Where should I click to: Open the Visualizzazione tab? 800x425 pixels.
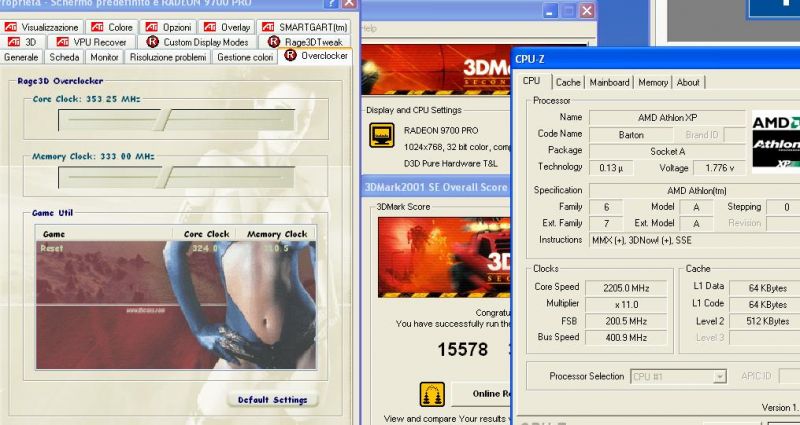42,27
